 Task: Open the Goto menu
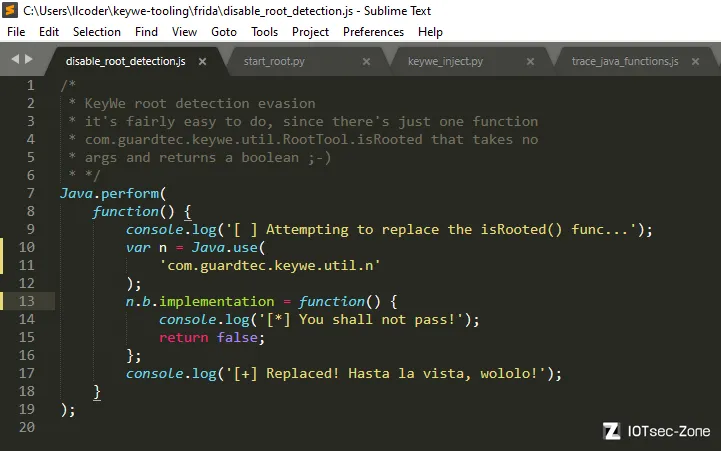(x=223, y=32)
